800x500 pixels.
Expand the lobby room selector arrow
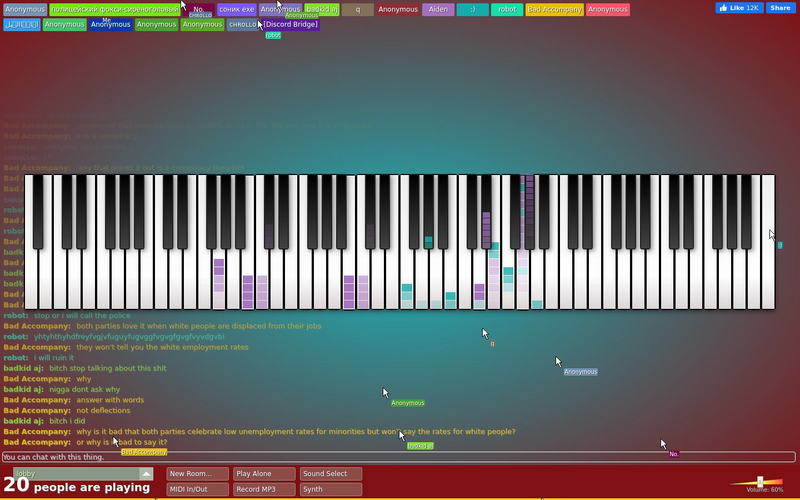(146, 474)
